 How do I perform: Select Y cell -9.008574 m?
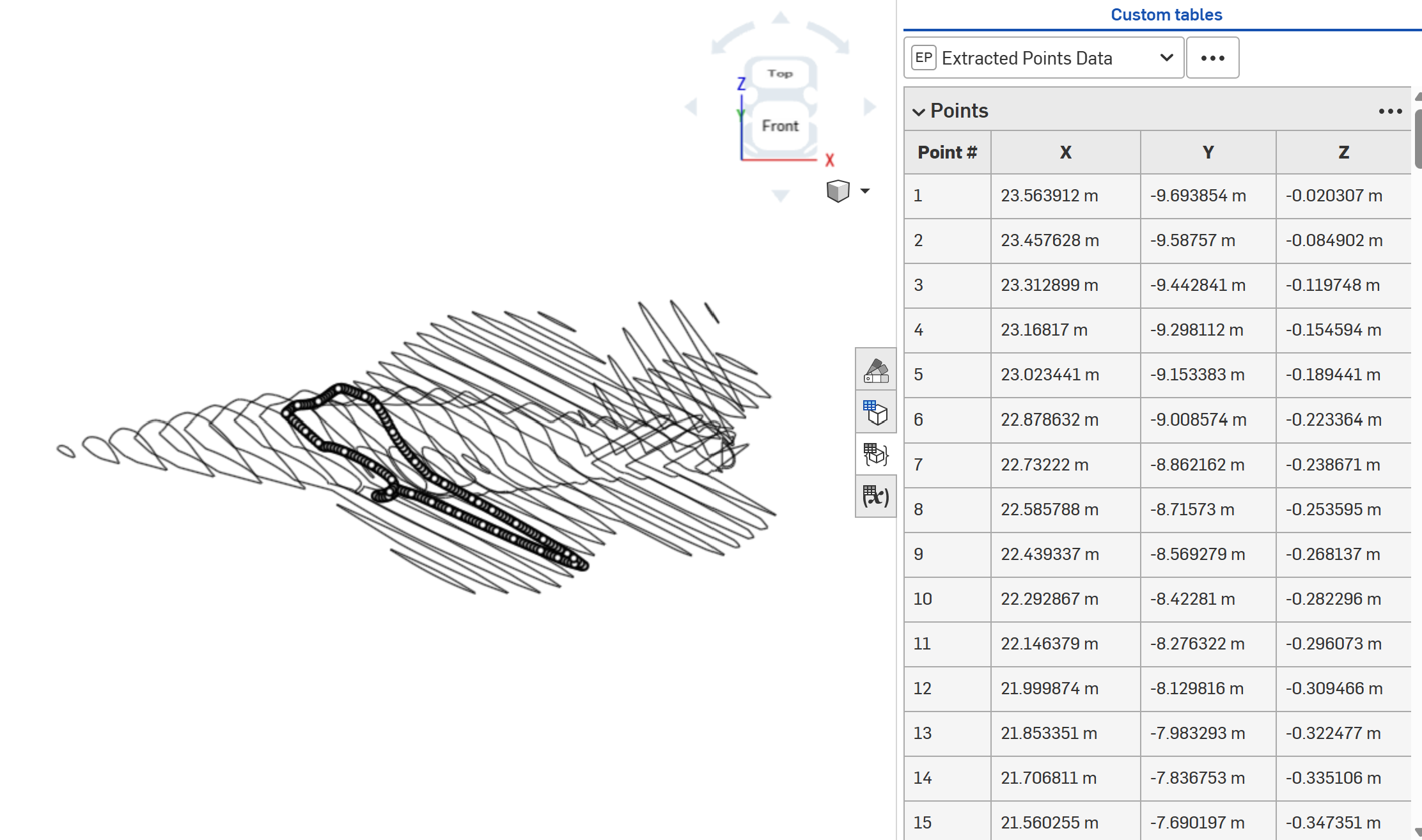tap(1208, 420)
